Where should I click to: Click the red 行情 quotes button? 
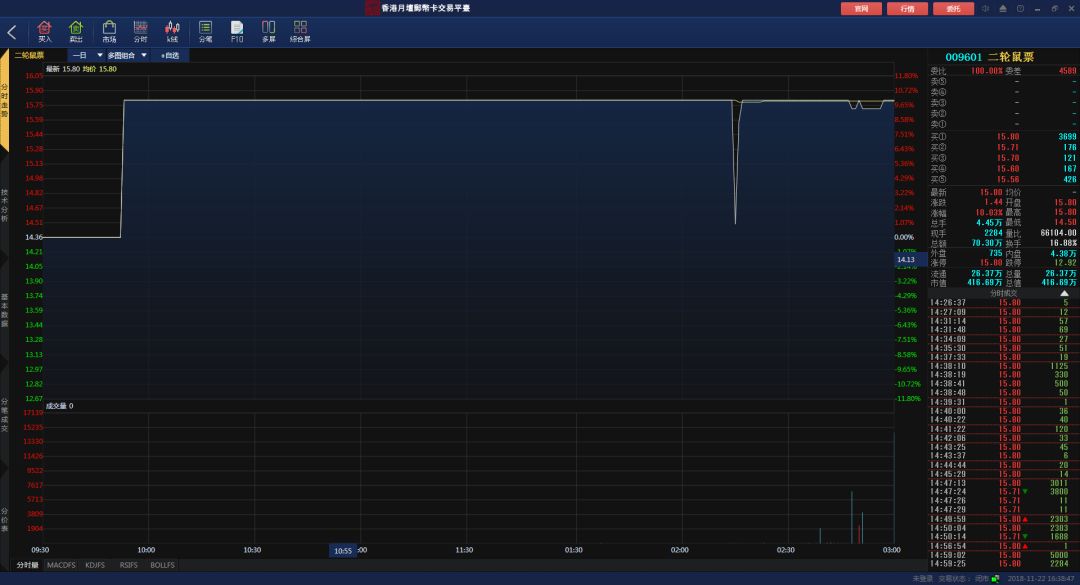[x=907, y=8]
